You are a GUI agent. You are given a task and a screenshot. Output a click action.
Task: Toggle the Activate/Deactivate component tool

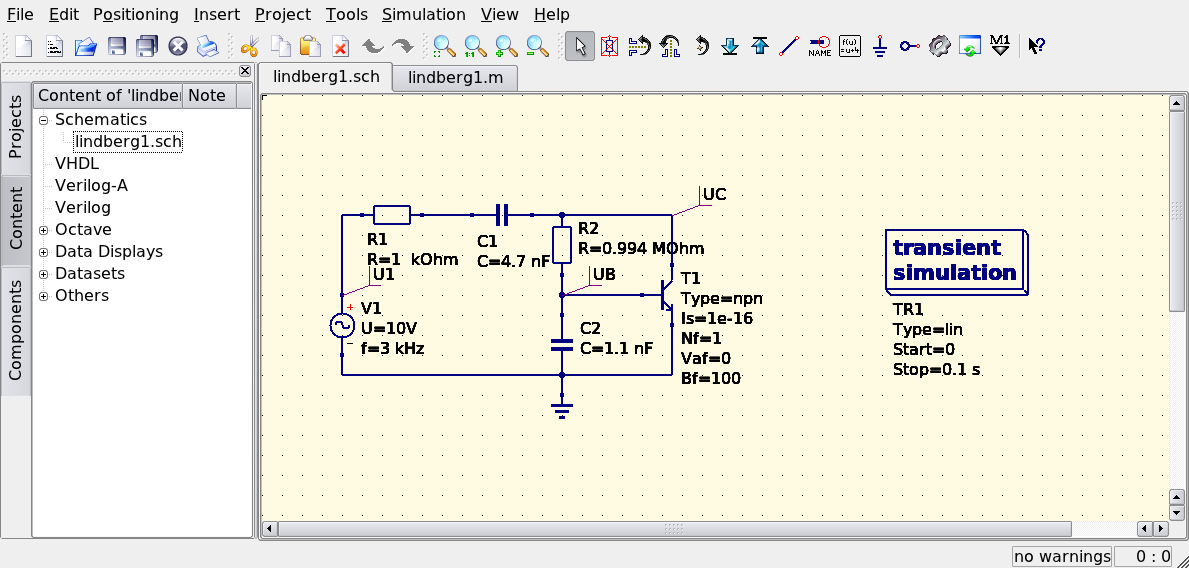609,46
